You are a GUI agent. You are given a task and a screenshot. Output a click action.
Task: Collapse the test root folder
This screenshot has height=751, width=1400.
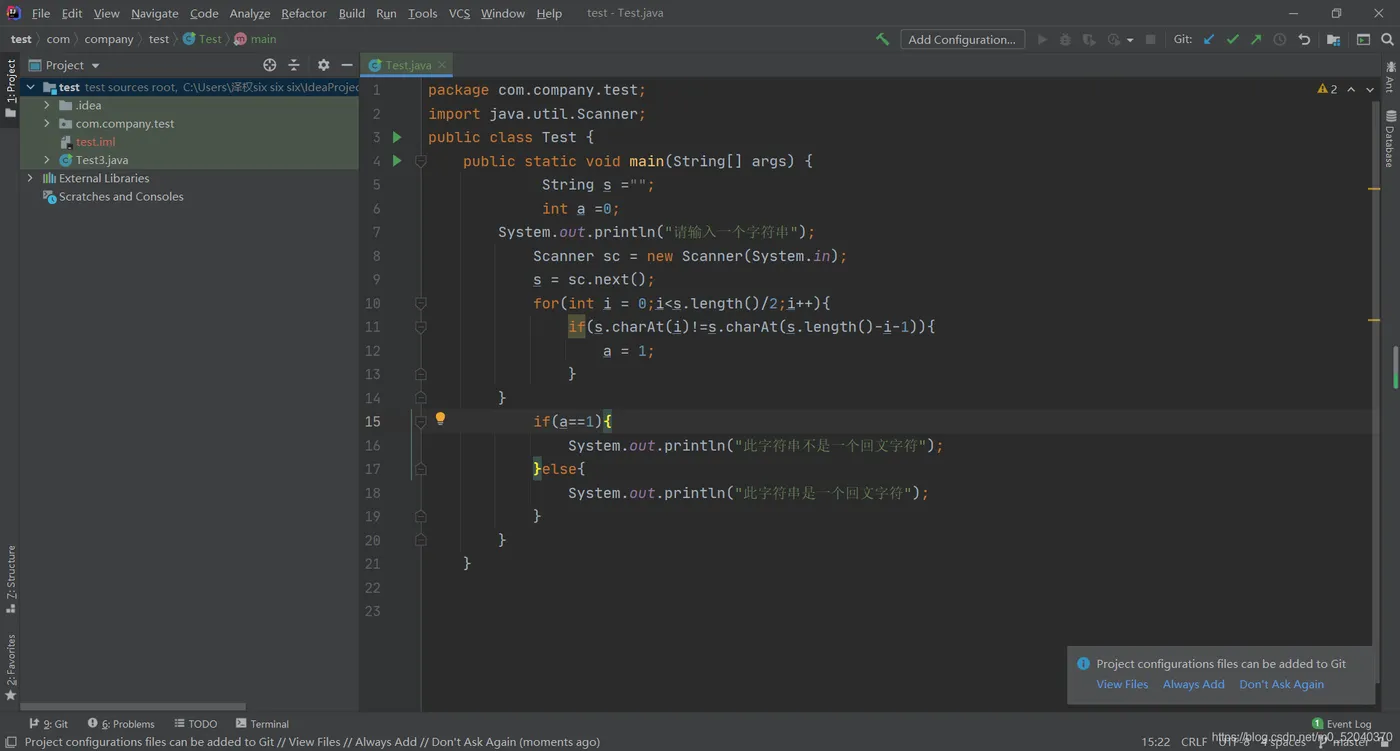click(x=30, y=87)
